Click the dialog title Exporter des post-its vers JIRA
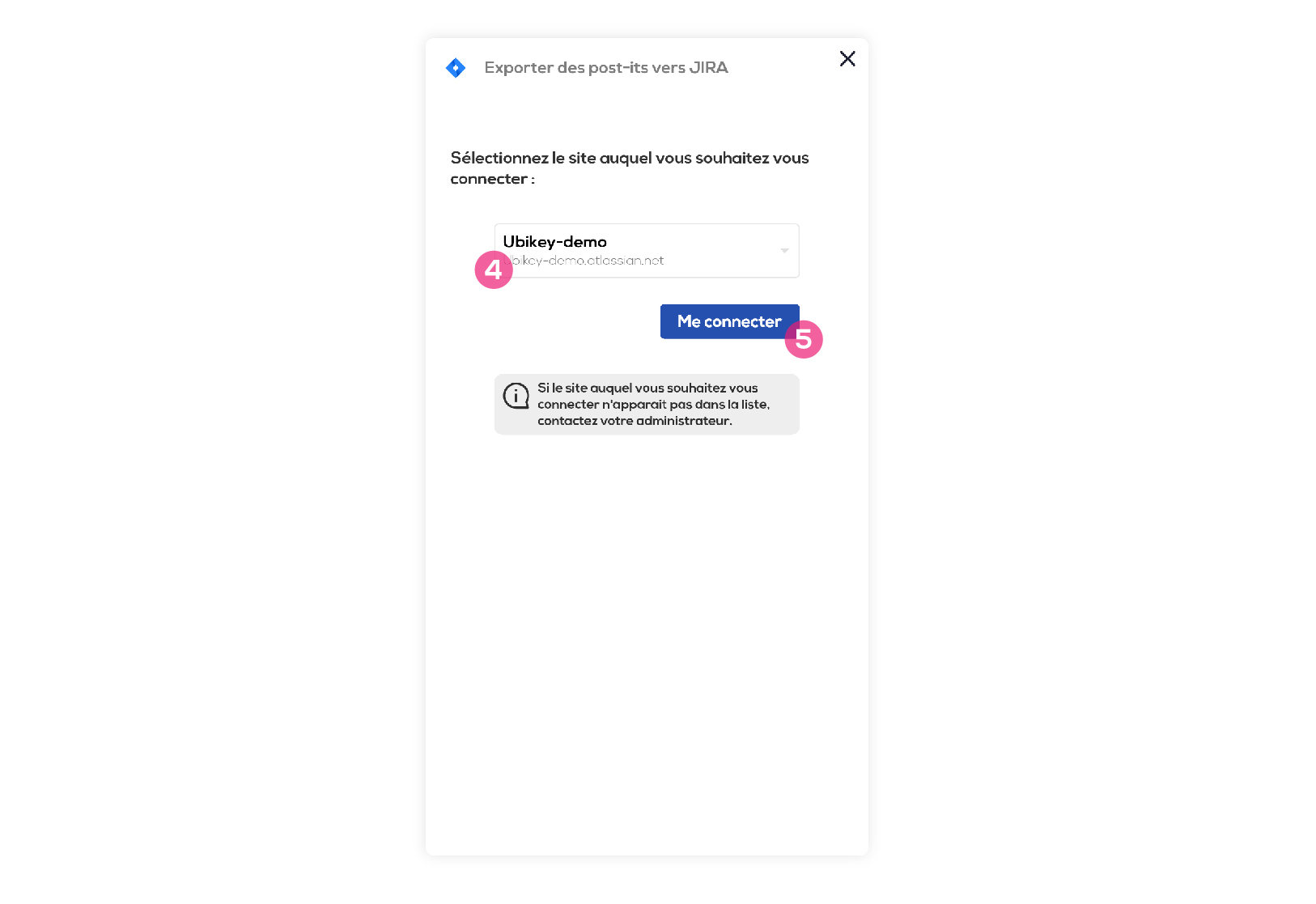1316x904 pixels. click(x=606, y=67)
